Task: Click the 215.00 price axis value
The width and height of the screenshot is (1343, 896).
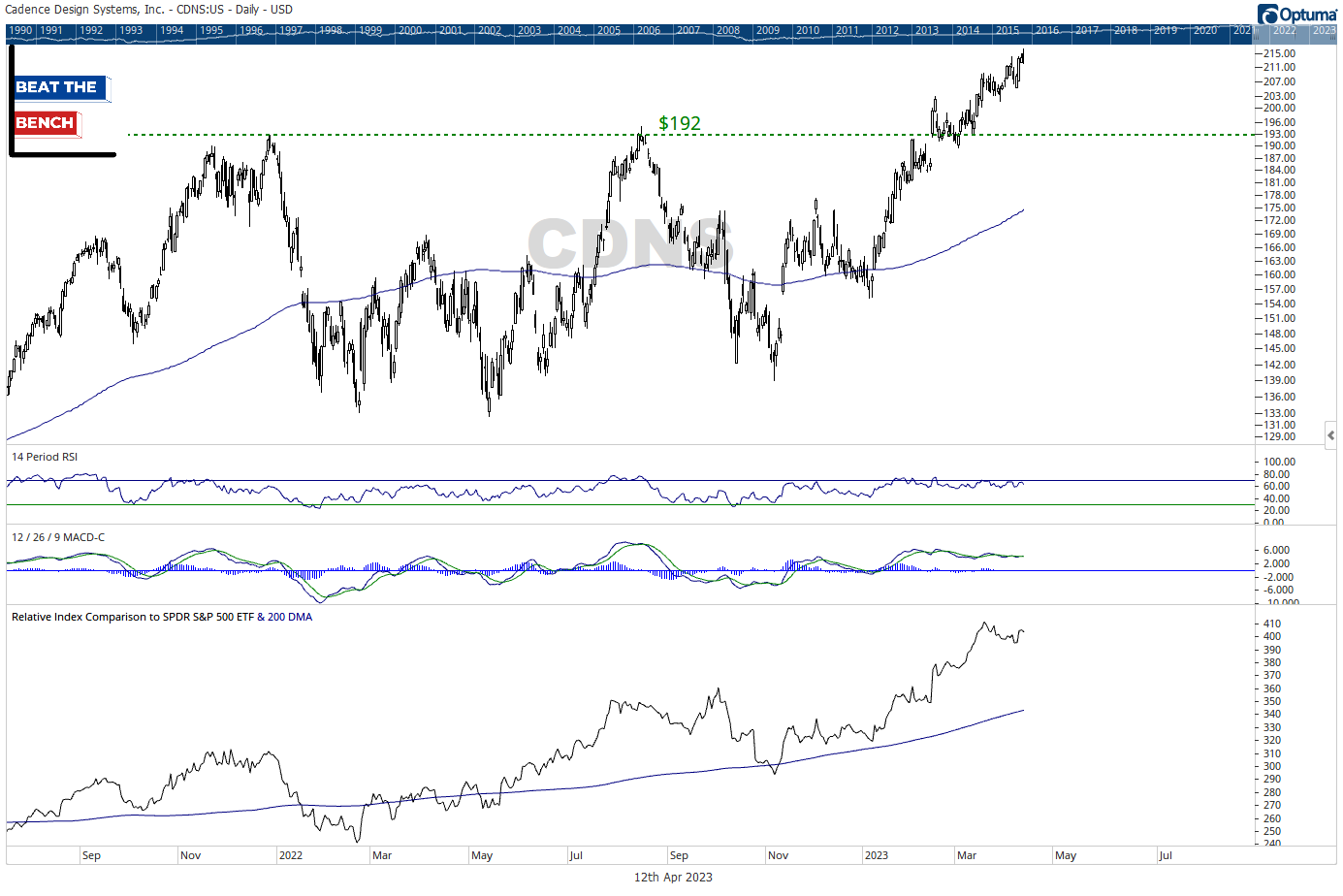Action: point(1279,53)
